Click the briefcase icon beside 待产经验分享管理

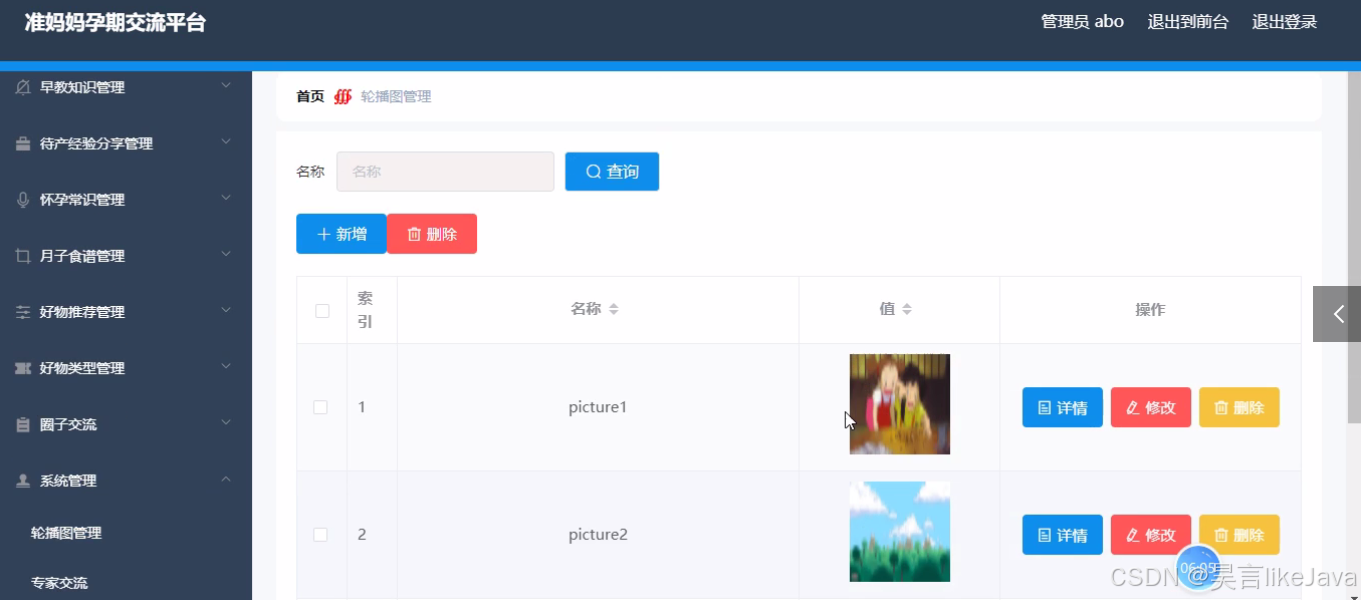pos(23,144)
